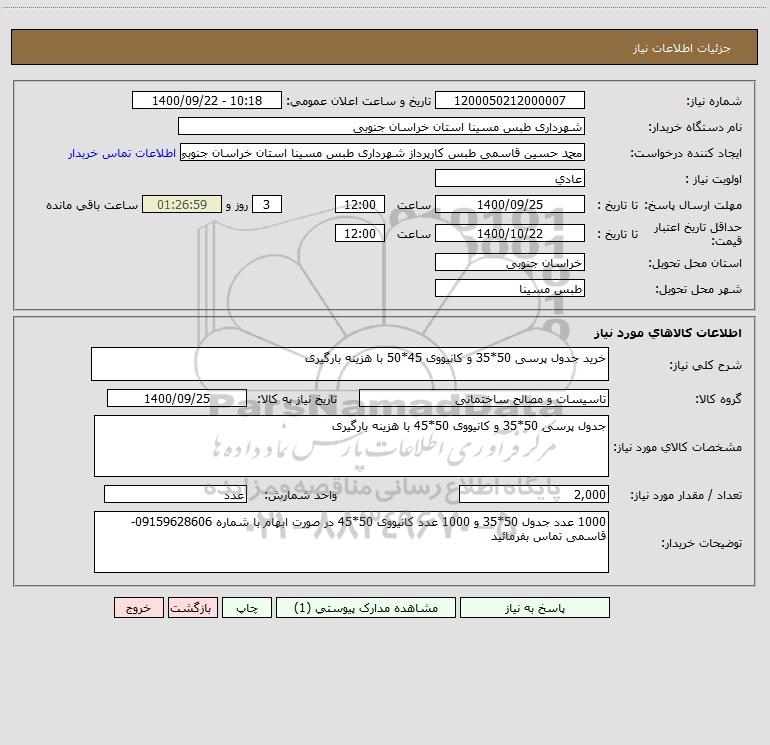Image resolution: width=770 pixels, height=745 pixels.
Task: Click the خروج exit button
Action: pos(138,608)
